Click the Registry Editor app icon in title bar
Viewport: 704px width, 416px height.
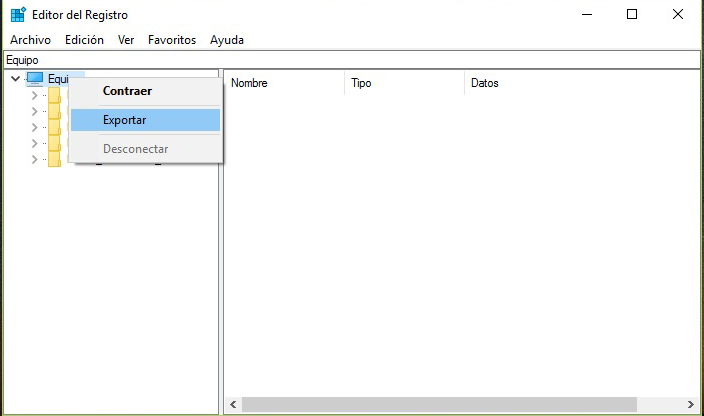click(18, 15)
